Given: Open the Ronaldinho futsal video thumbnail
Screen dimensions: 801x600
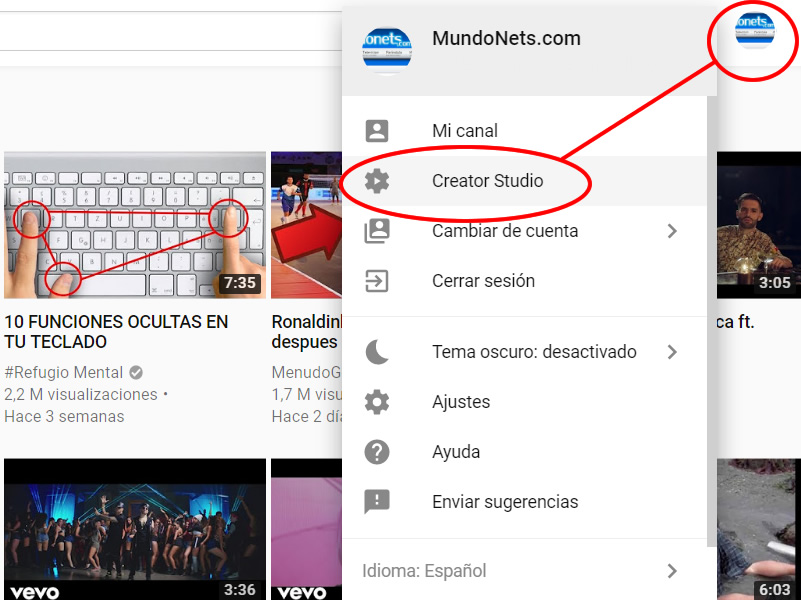Looking at the screenshot, I should [x=307, y=225].
